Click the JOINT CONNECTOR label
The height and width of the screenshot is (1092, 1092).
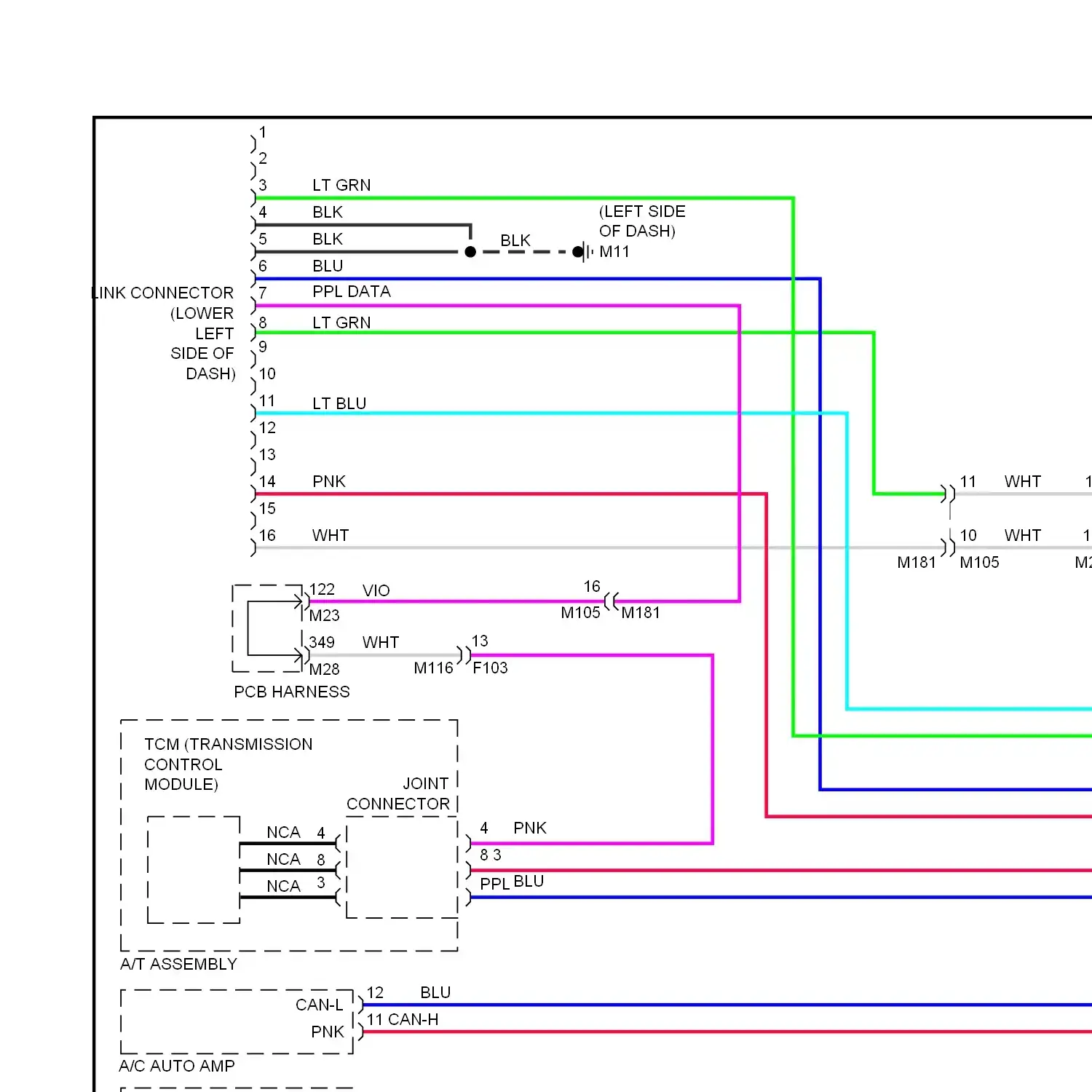click(x=398, y=794)
